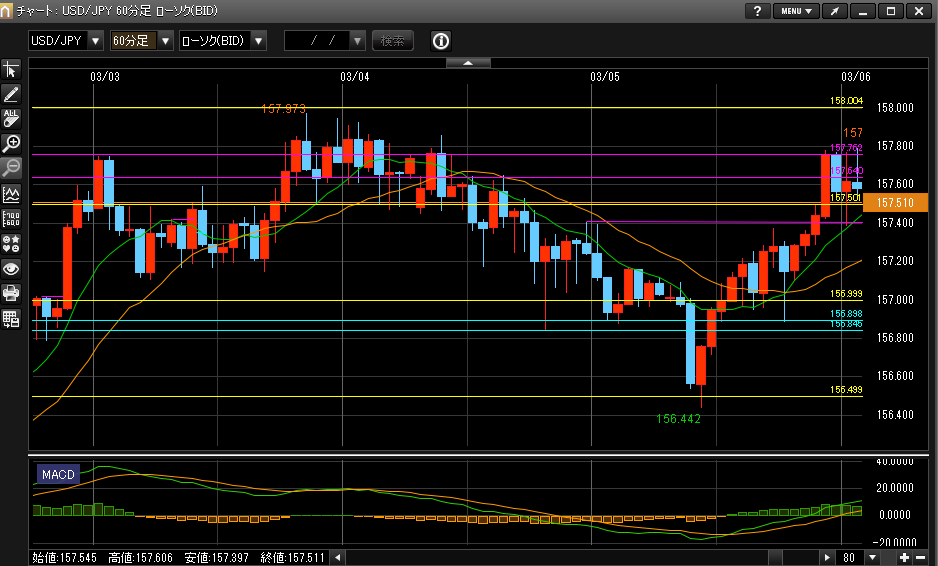Open help with the question mark button
Viewport: 938px width, 566px height.
point(758,11)
